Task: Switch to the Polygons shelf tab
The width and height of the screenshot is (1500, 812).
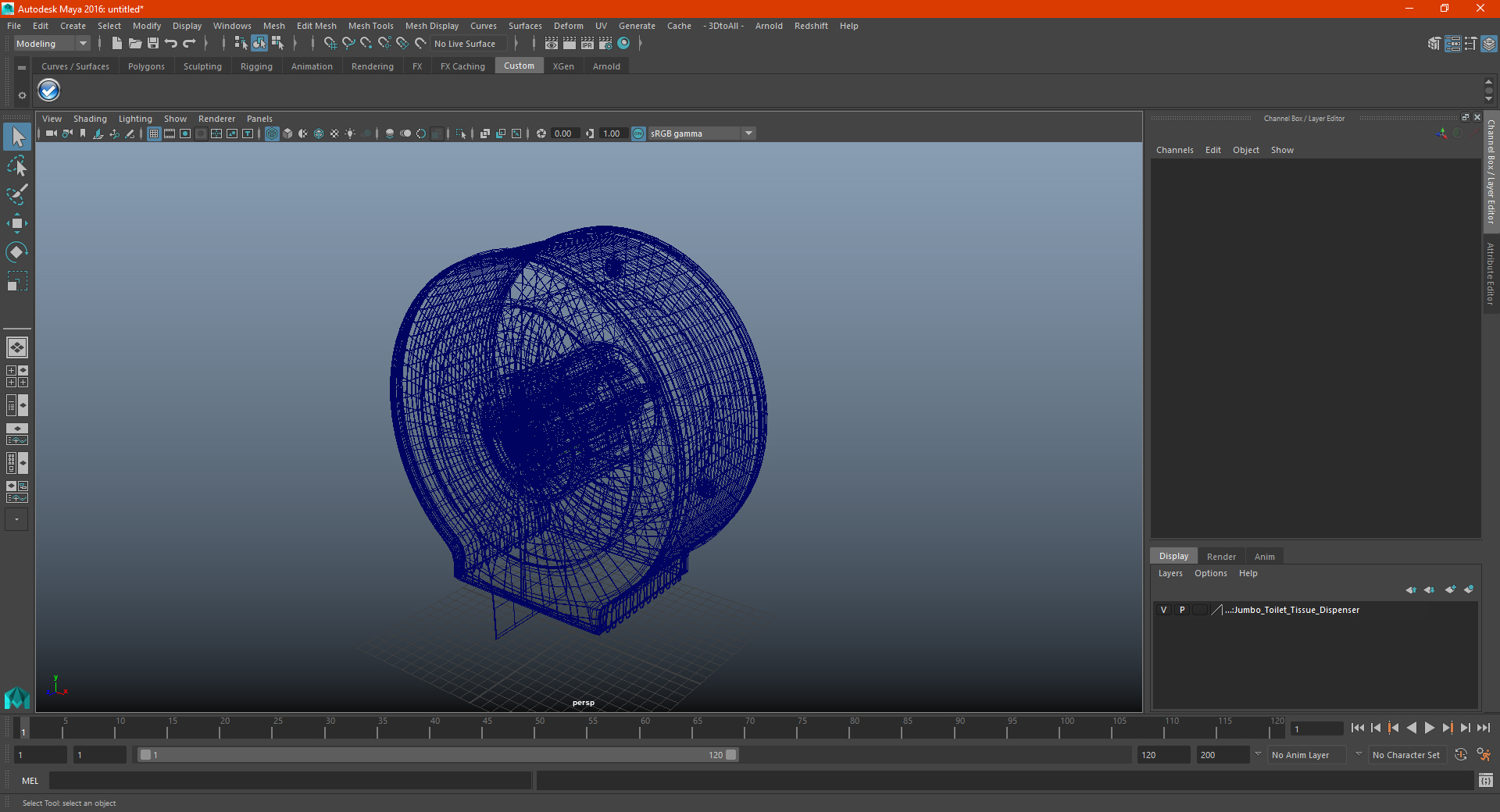Action: click(146, 66)
